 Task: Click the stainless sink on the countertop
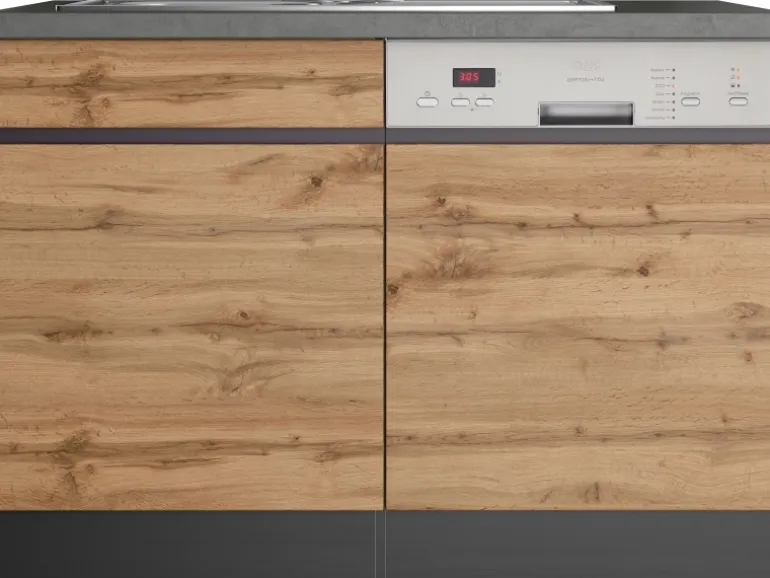[335, 6]
